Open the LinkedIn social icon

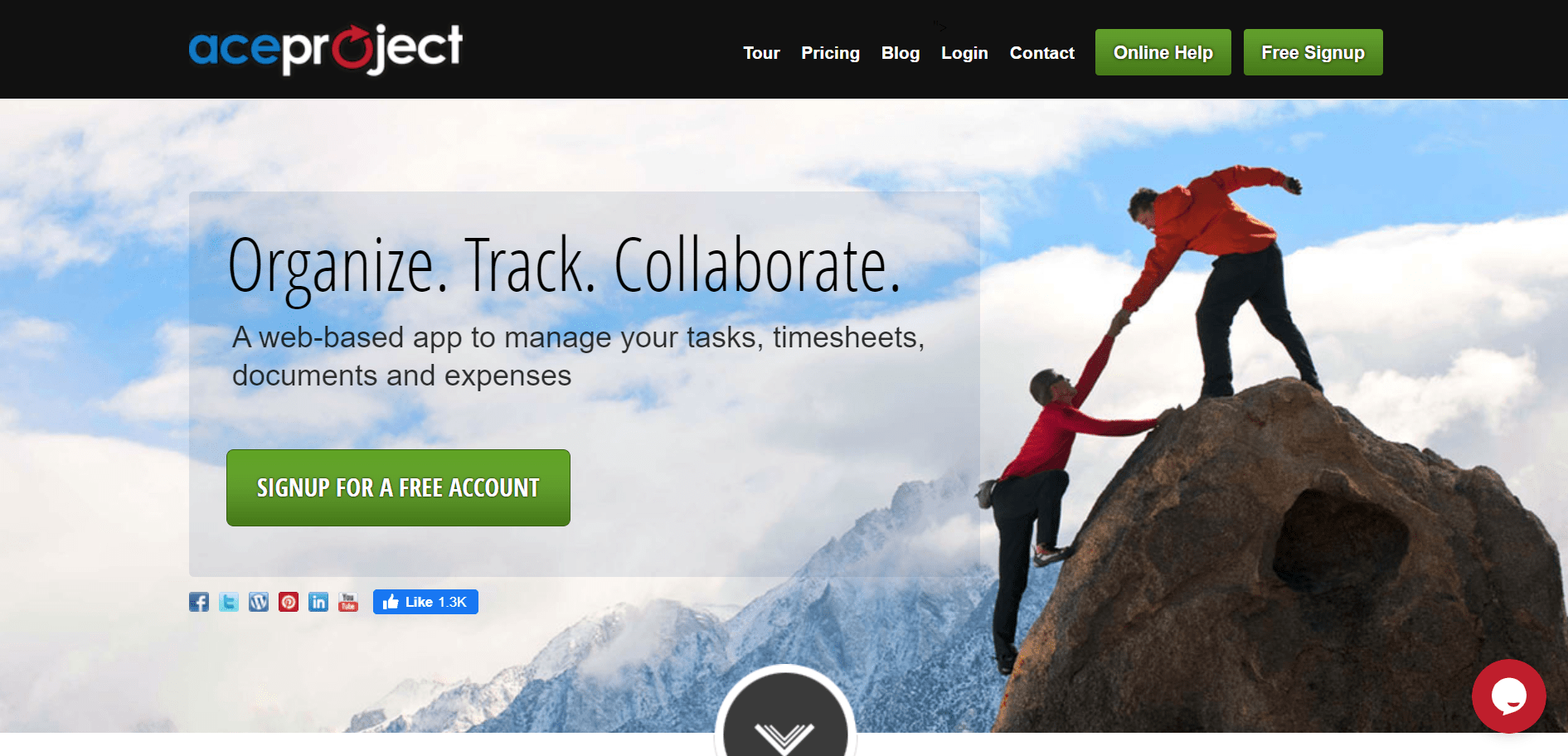pyautogui.click(x=318, y=602)
